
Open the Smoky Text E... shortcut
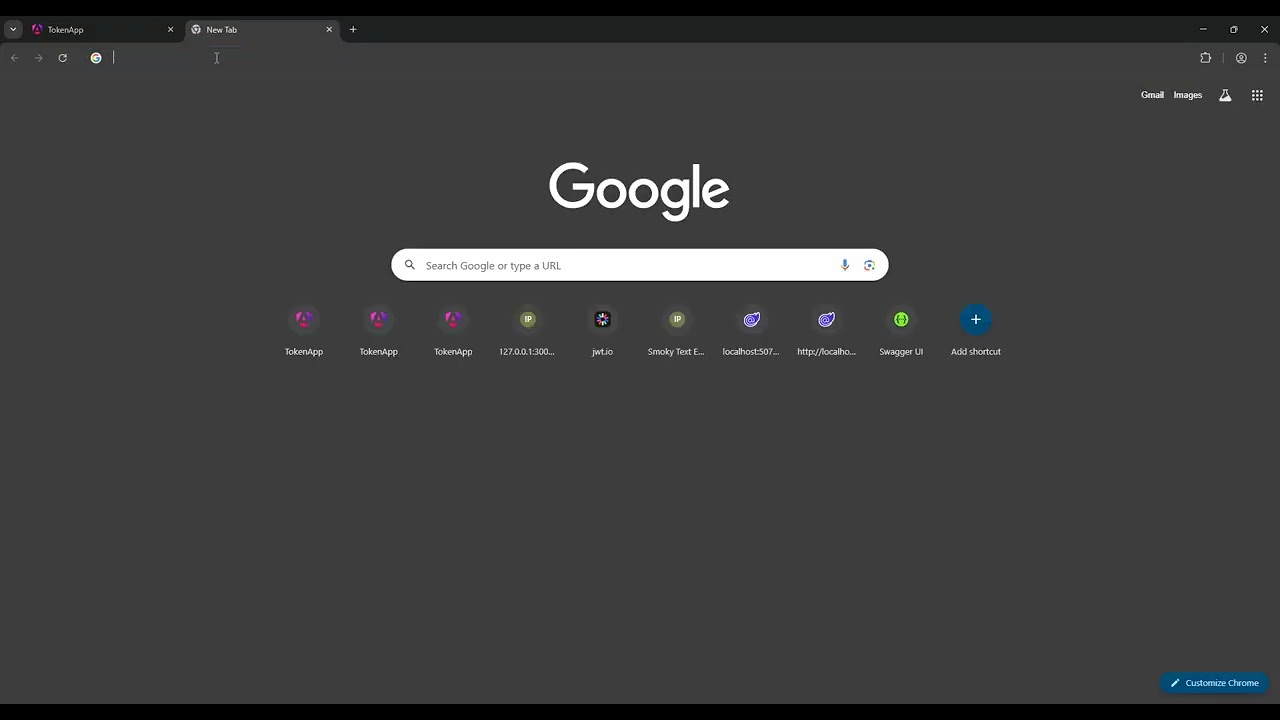tap(677, 331)
